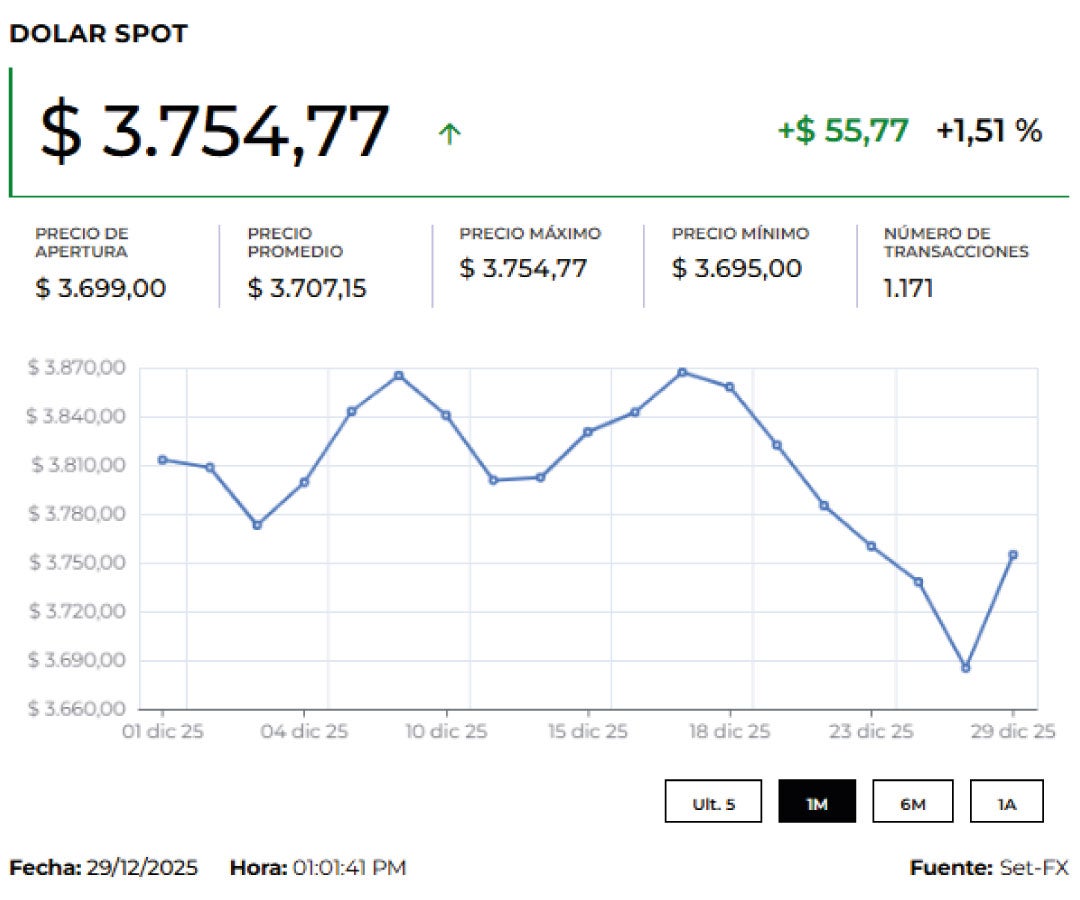Click the first data point at 01 dic 25
Viewport: 1080px width, 900px height.
(x=163, y=460)
